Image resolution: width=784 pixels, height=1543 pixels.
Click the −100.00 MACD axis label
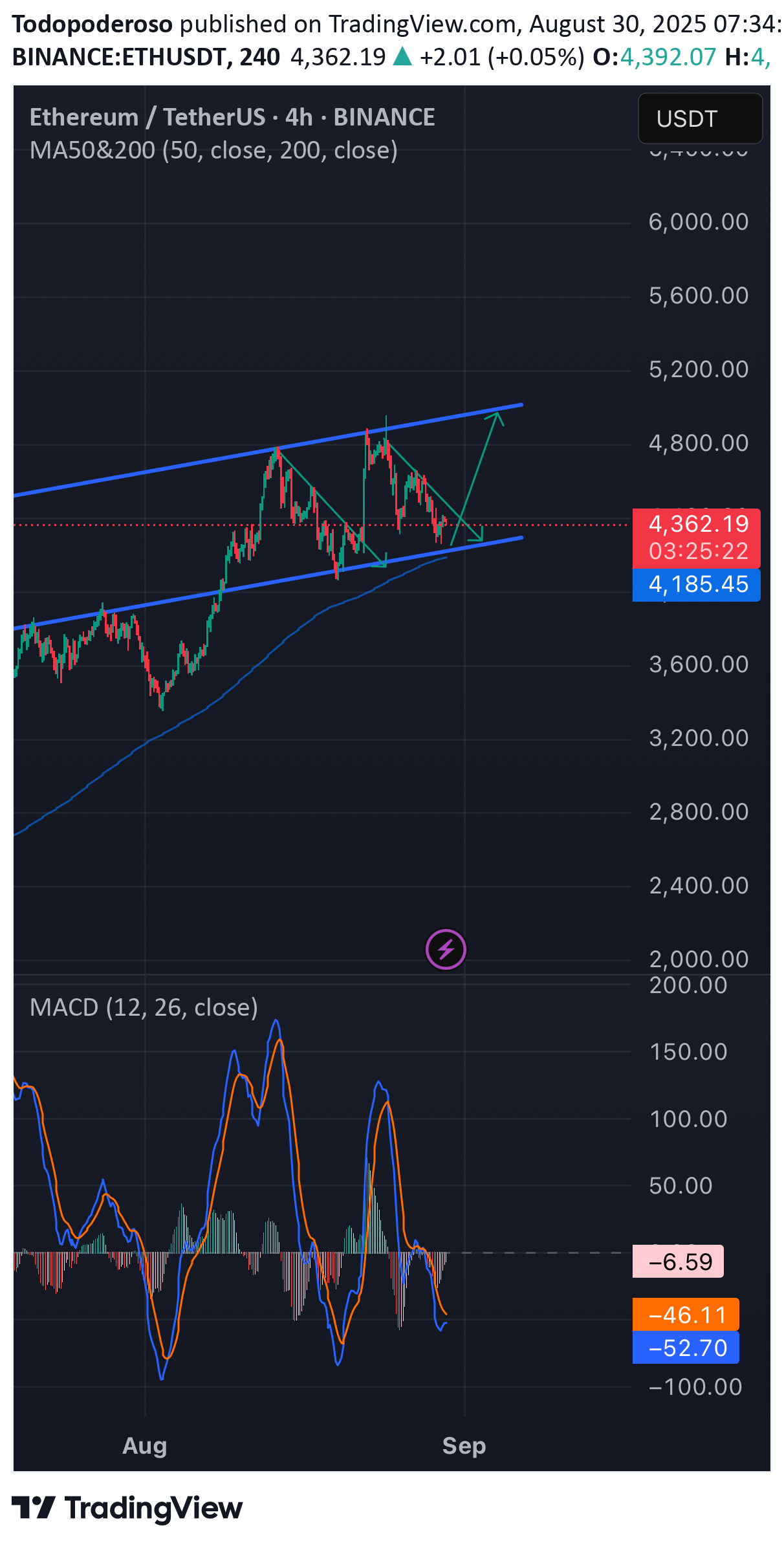pyautogui.click(x=695, y=1387)
